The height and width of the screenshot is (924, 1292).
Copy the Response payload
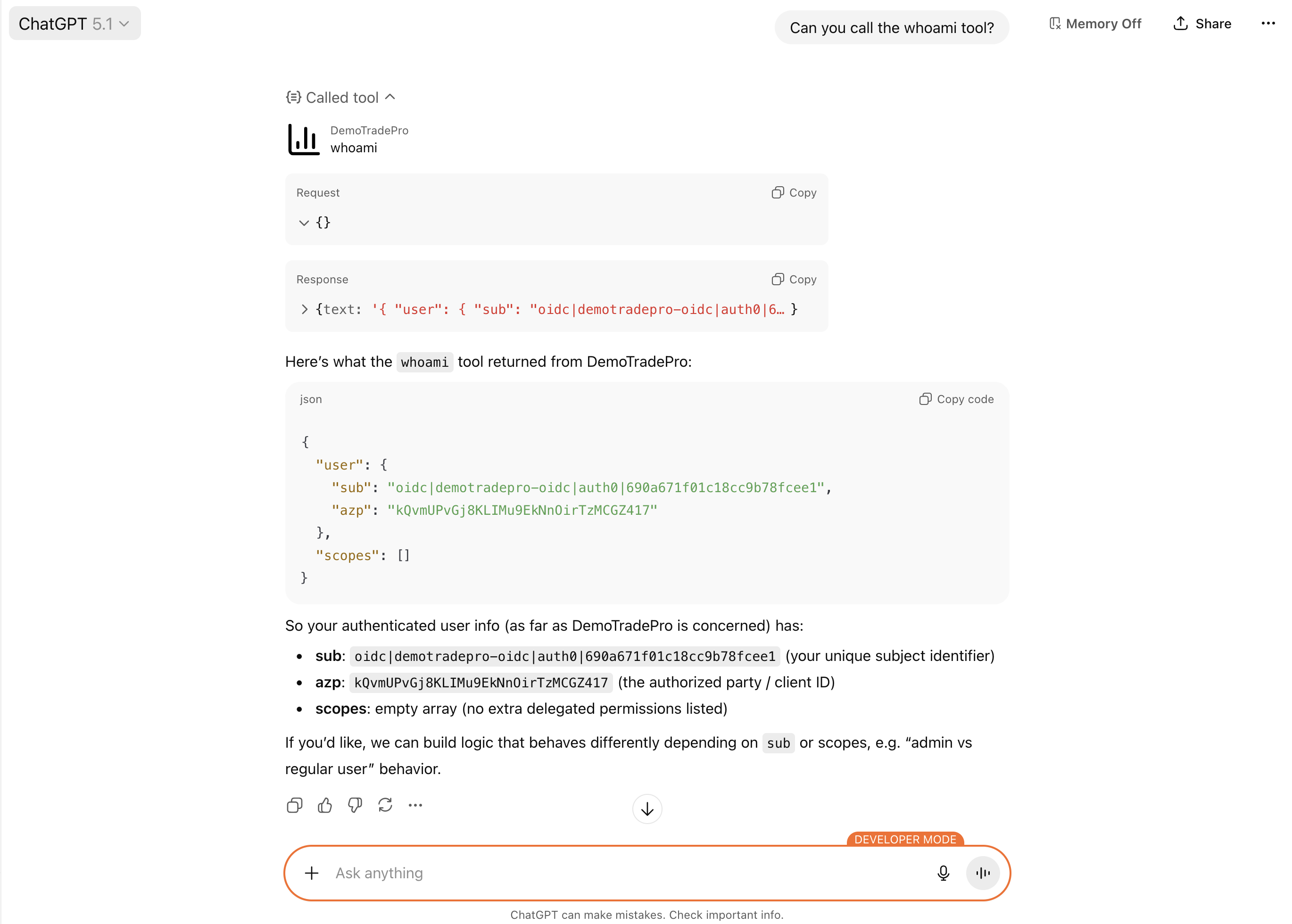(794, 279)
